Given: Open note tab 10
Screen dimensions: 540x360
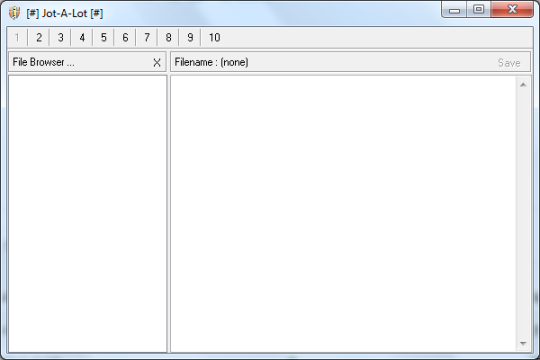Looking at the screenshot, I should [215, 38].
